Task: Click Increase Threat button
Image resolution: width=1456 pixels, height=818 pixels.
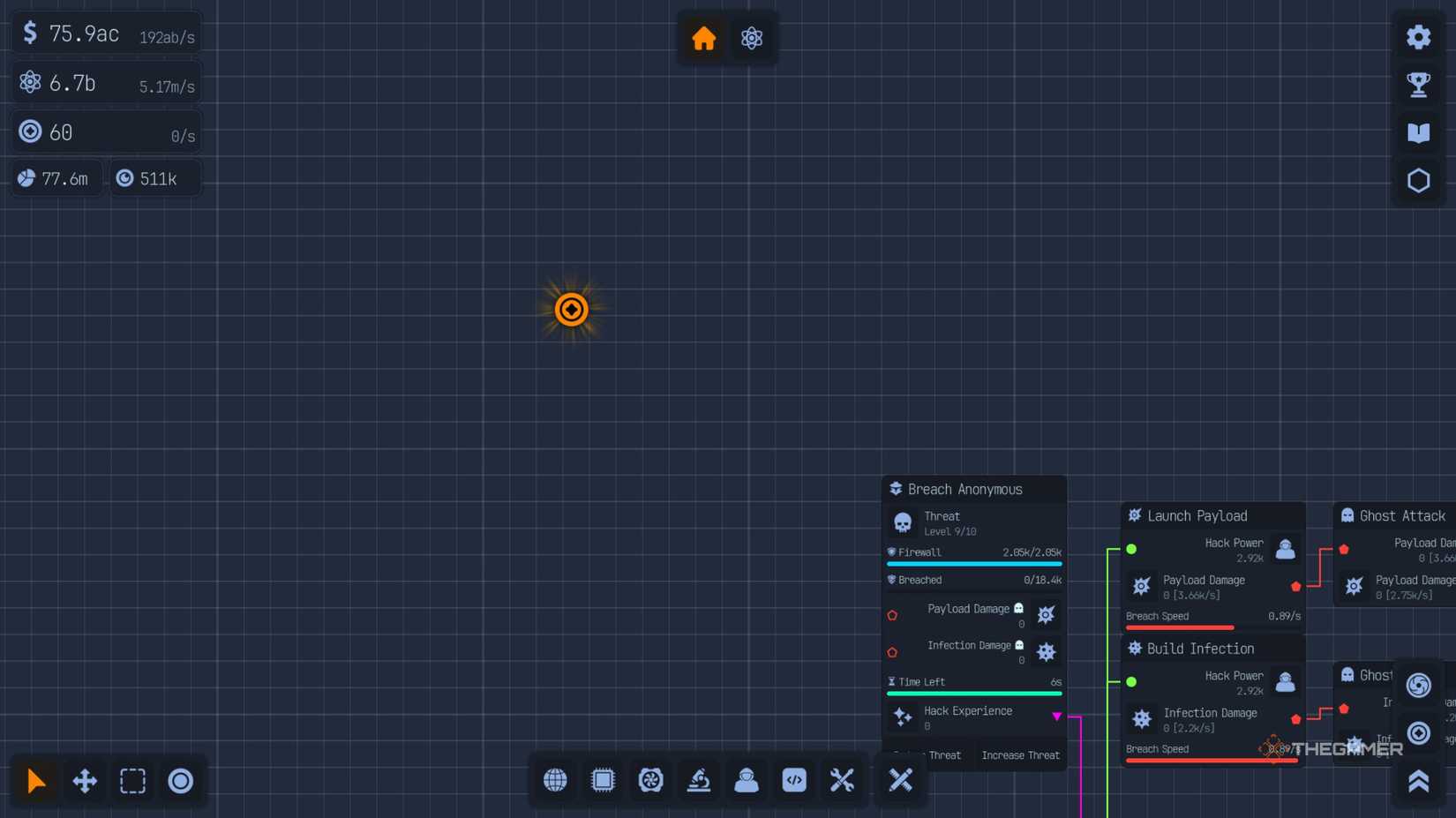Action: pos(1020,755)
